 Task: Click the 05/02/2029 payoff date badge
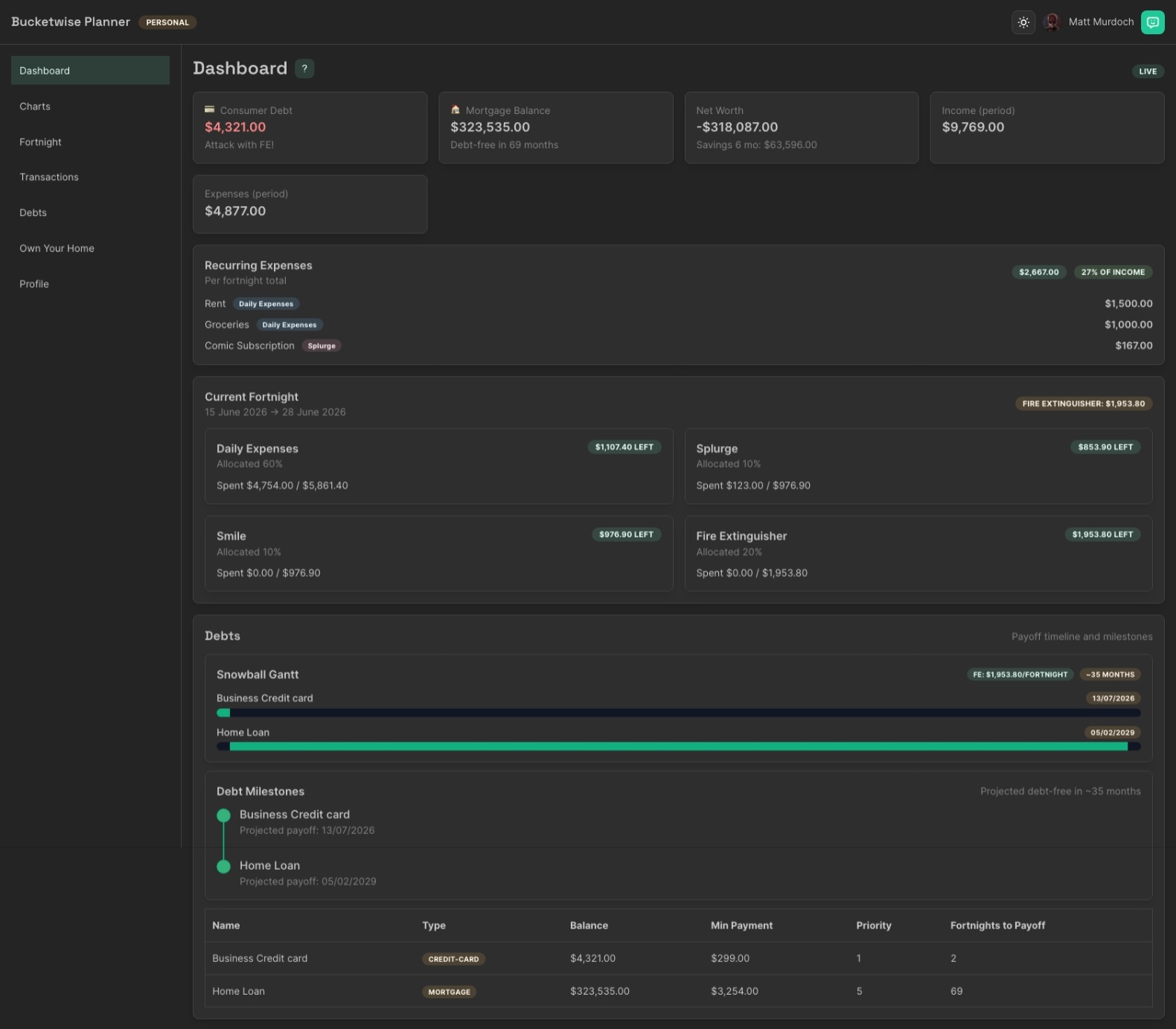click(x=1112, y=733)
